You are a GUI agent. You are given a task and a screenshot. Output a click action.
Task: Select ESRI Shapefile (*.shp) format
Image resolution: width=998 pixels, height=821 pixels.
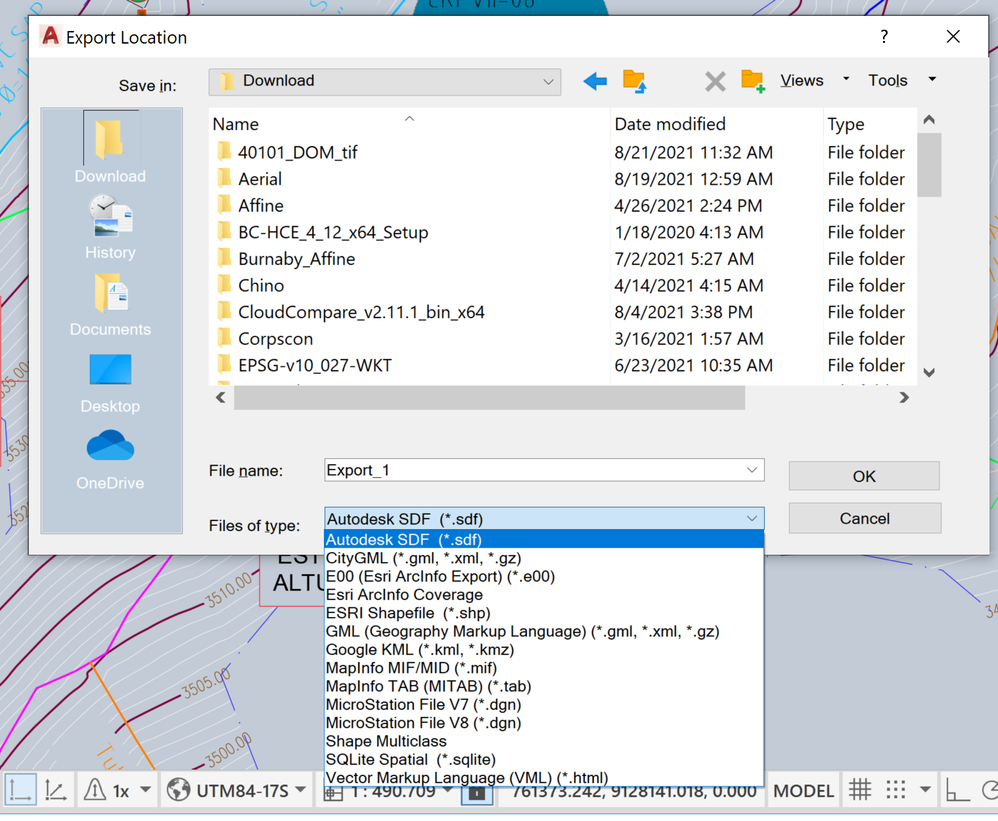(x=544, y=613)
